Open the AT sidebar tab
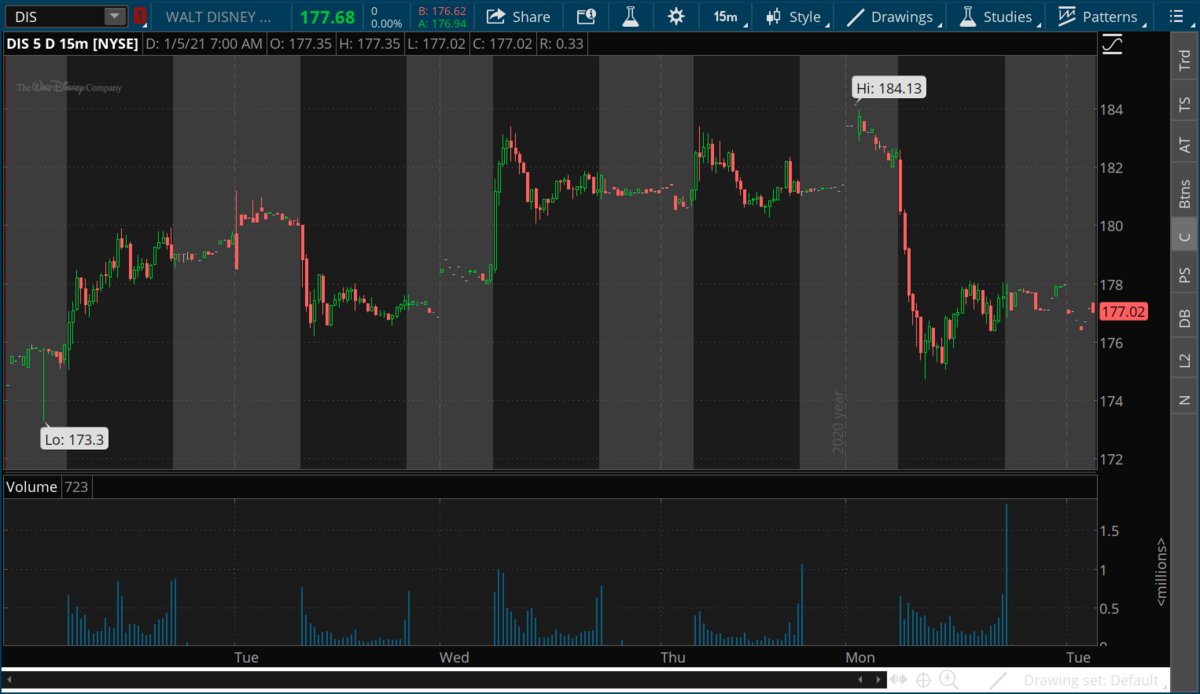 1185,146
